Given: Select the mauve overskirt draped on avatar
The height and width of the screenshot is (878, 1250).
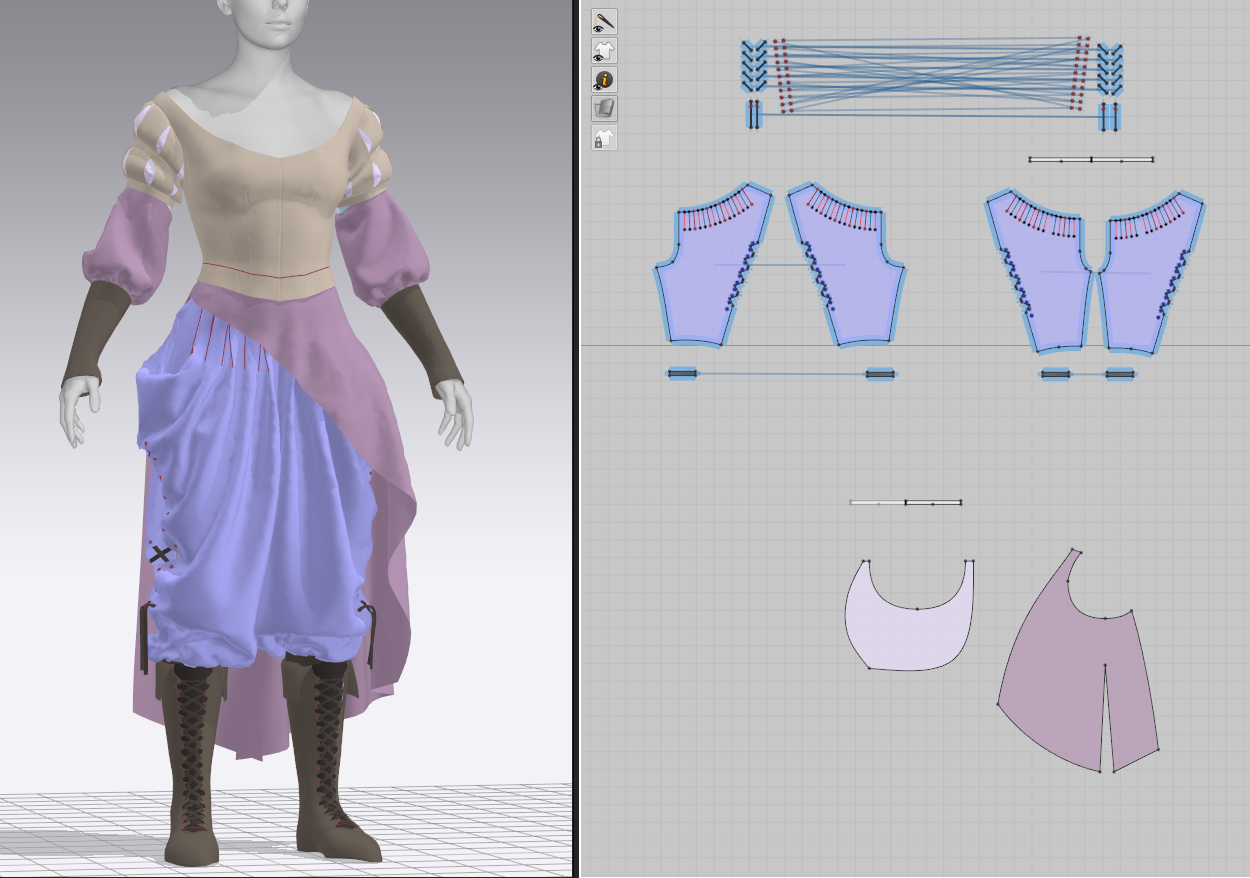Looking at the screenshot, I should pyautogui.click(x=390, y=560).
